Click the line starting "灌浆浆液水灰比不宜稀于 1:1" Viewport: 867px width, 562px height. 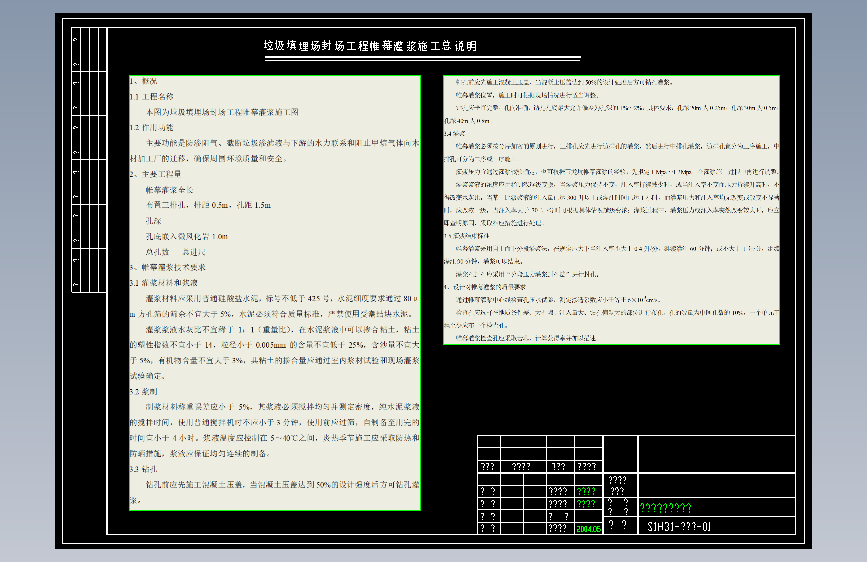tap(282, 329)
